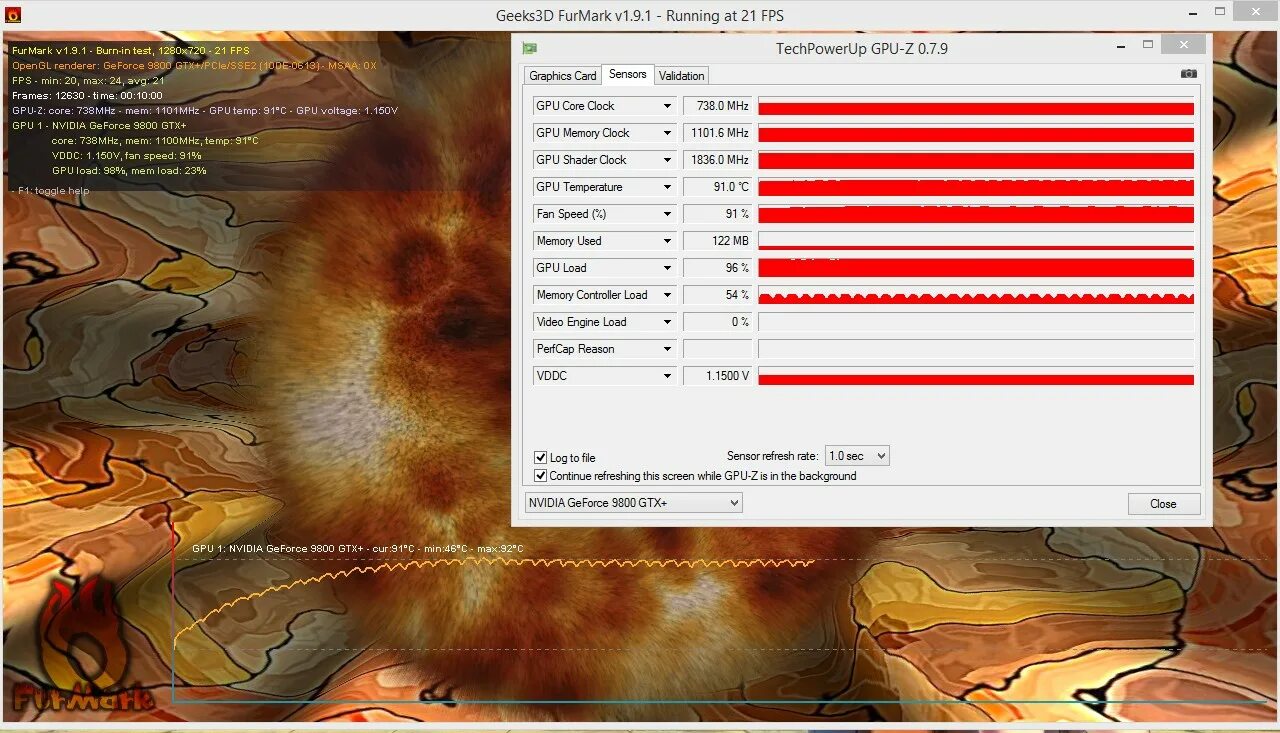
Task: Open the GPU Core Clock sensor dropdown
Action: tap(667, 106)
